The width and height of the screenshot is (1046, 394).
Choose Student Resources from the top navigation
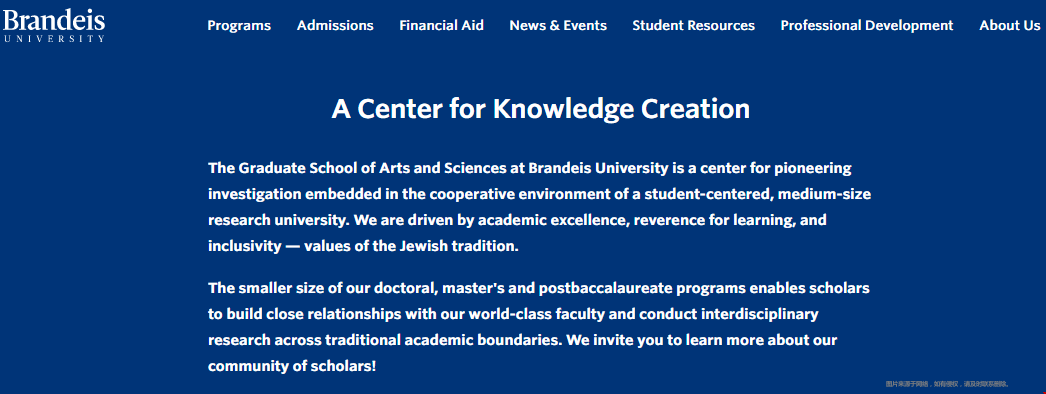693,25
